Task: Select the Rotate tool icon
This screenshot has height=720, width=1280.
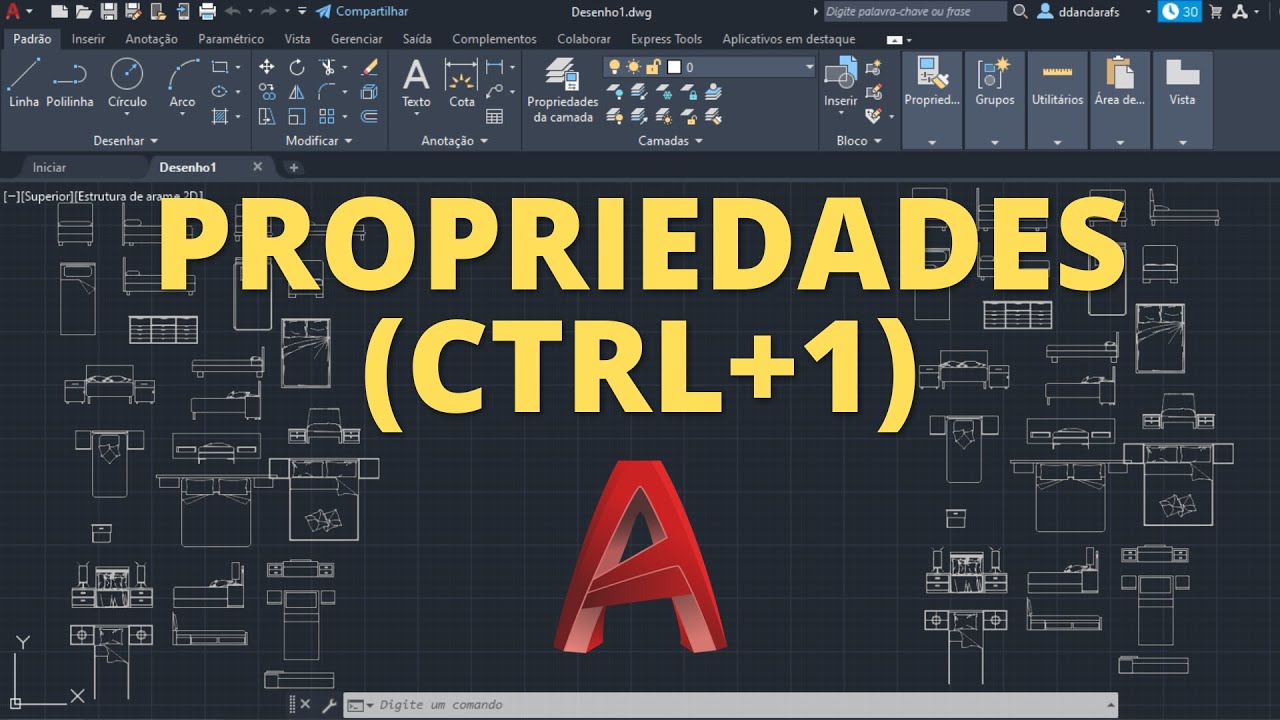Action: [x=297, y=67]
